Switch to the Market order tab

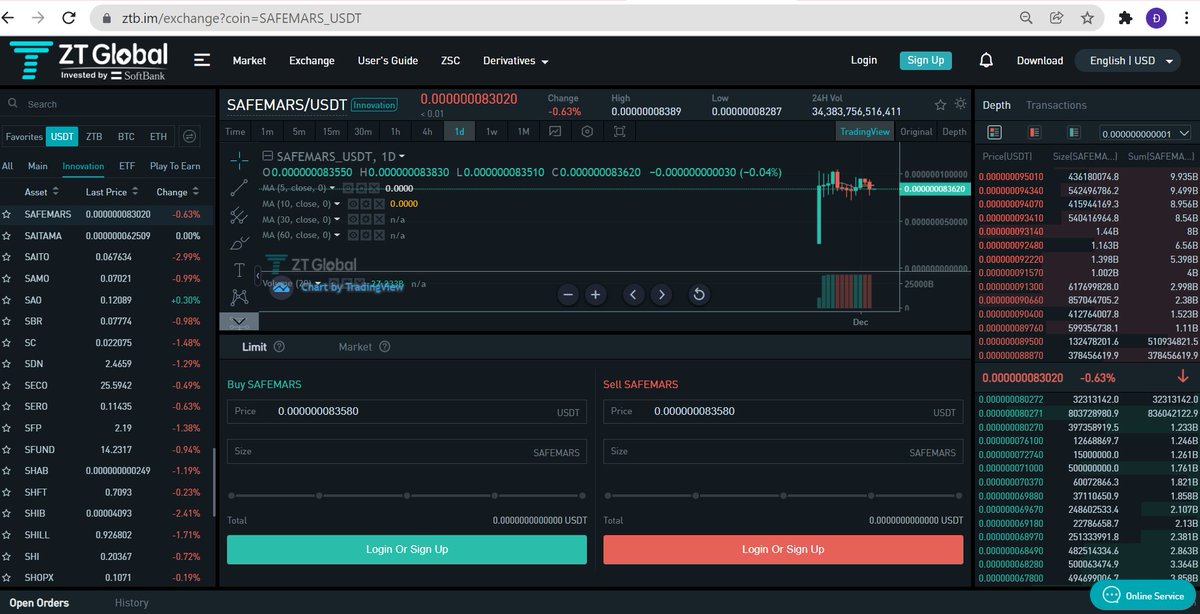[355, 347]
